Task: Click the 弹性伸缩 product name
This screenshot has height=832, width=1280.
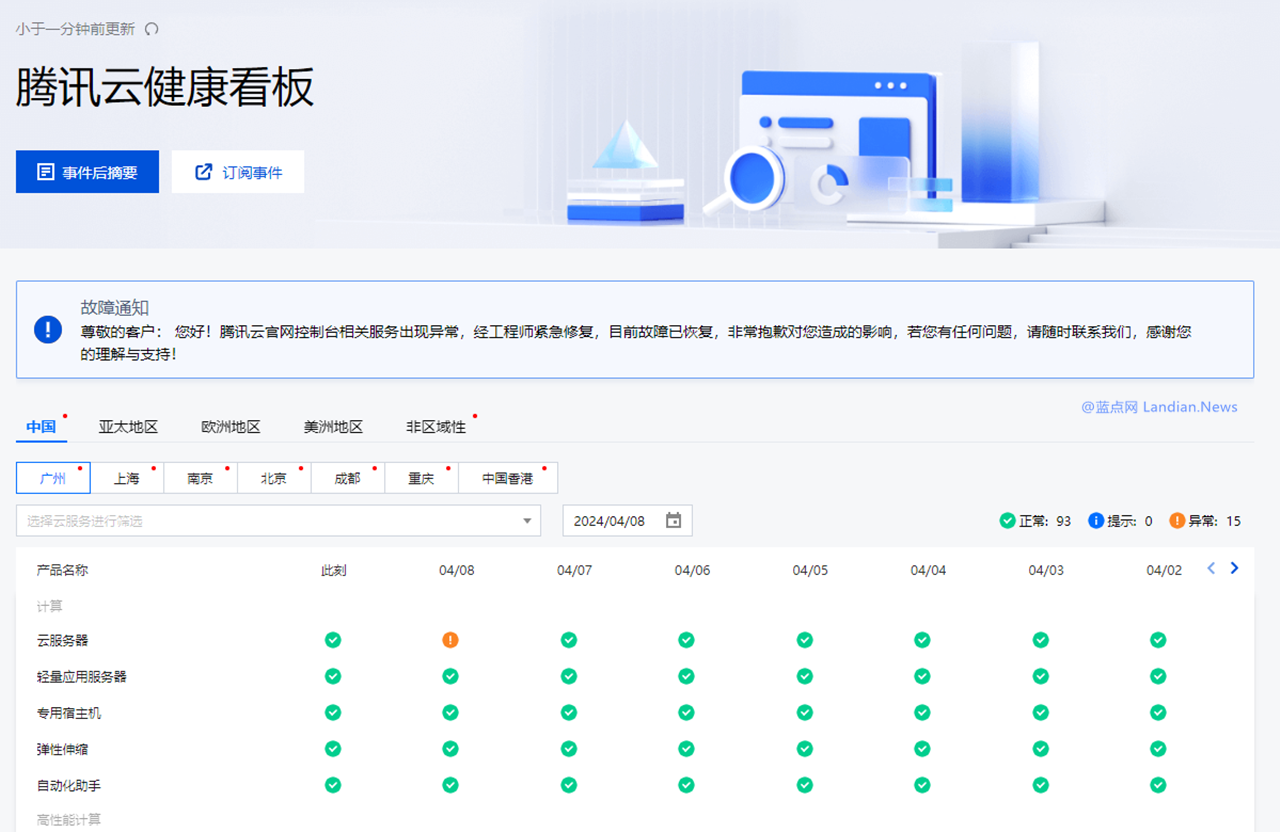Action: point(62,749)
